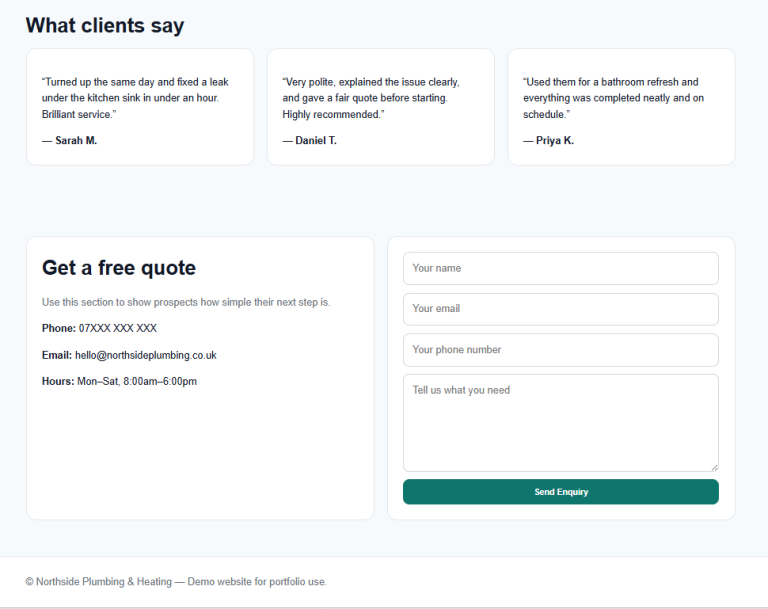Click the hello@northsideplumbing.co.uk email address
This screenshot has height=609, width=768.
(146, 355)
